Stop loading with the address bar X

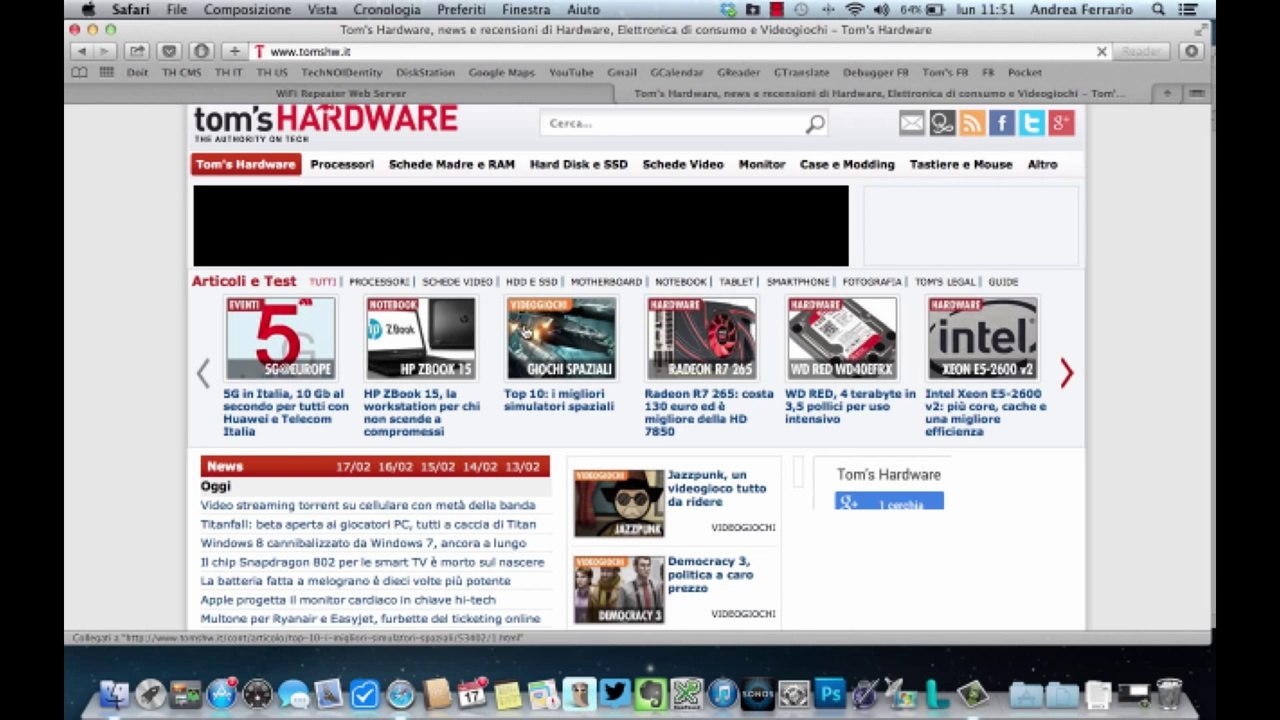coord(1102,51)
